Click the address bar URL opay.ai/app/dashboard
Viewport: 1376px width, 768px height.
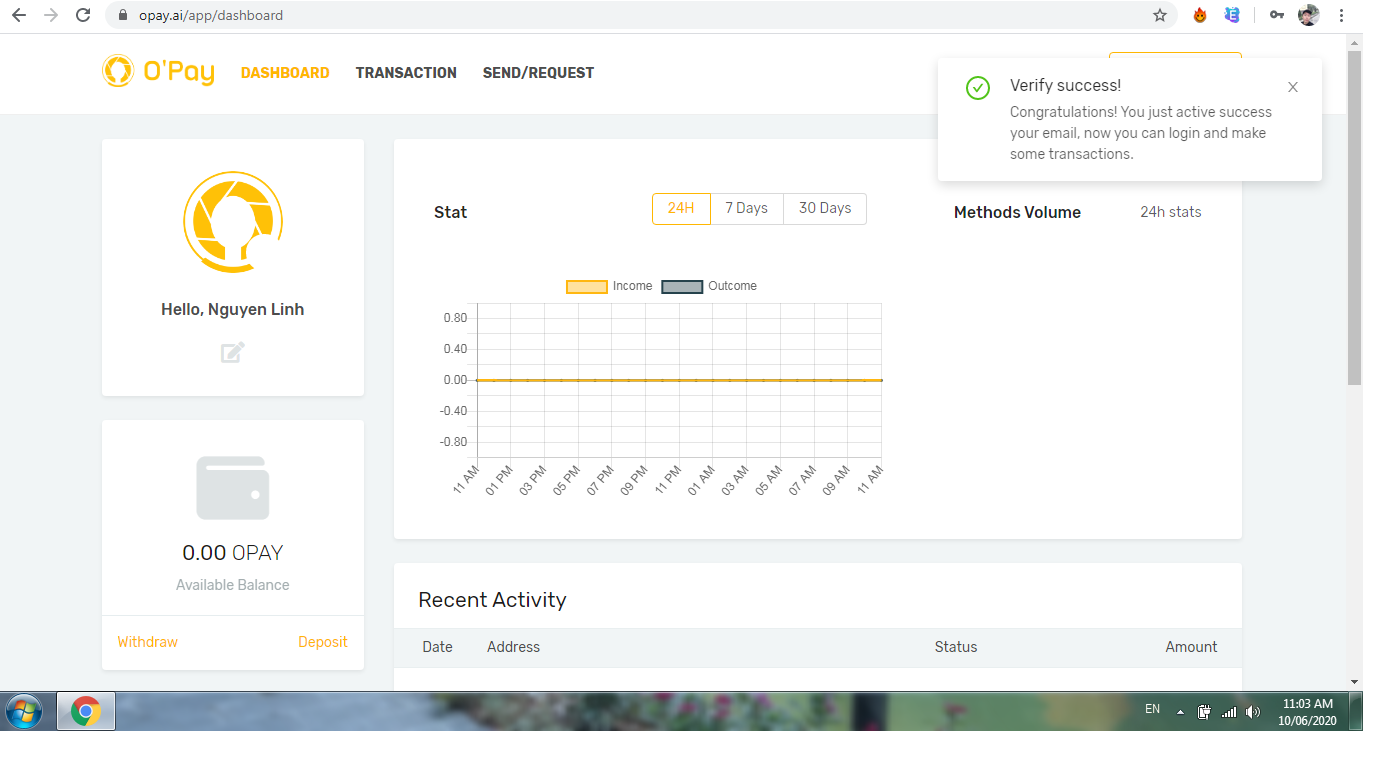(211, 15)
